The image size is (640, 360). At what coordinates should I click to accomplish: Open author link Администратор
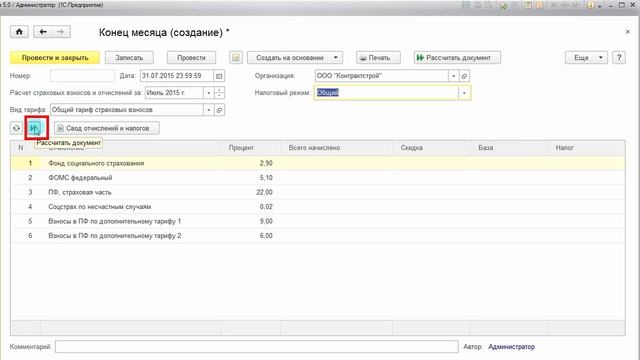coord(511,347)
